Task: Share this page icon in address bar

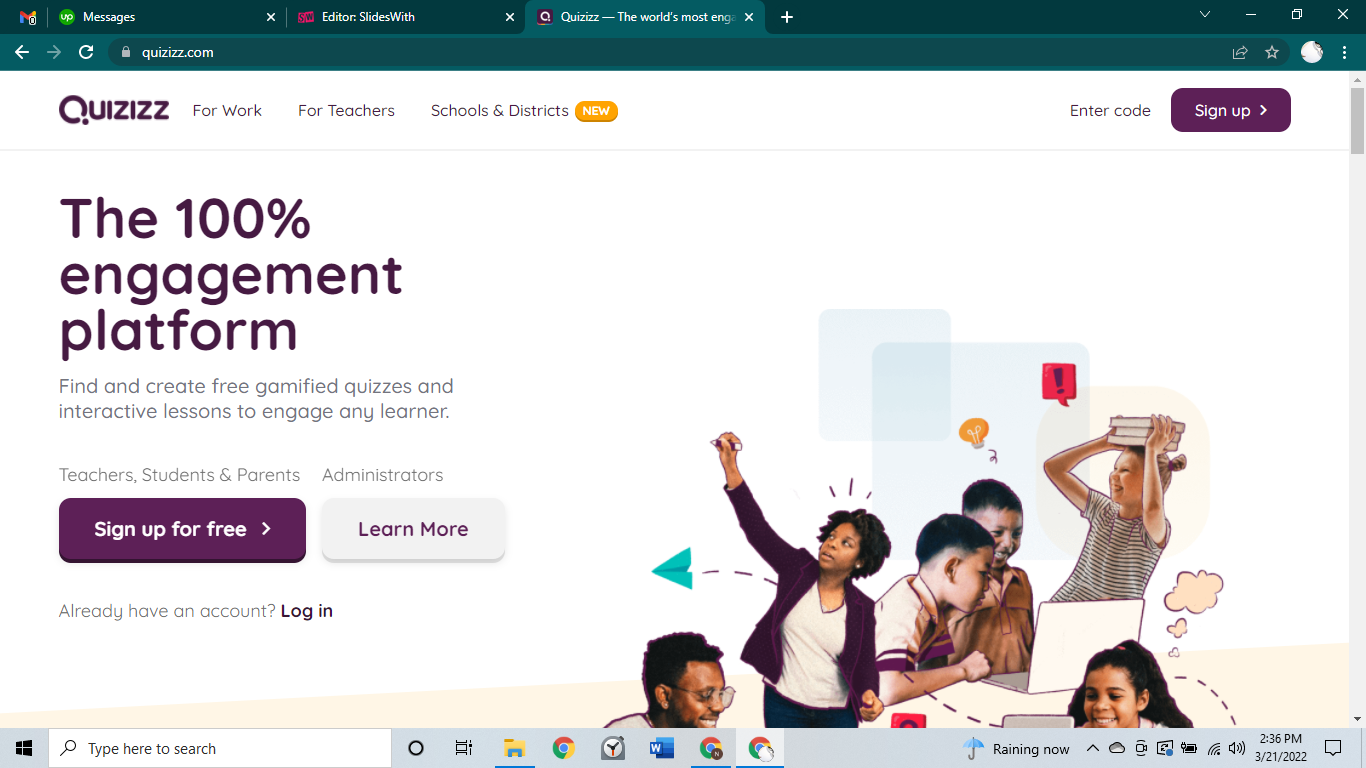Action: coord(1240,52)
